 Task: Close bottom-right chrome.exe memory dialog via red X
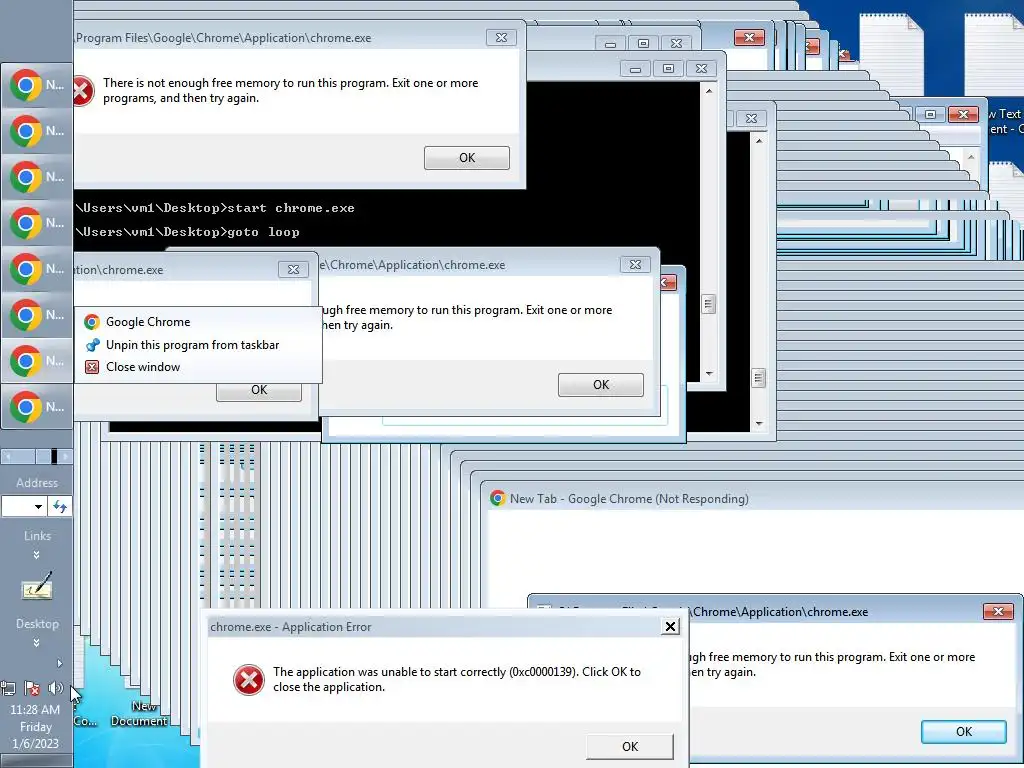coord(998,612)
